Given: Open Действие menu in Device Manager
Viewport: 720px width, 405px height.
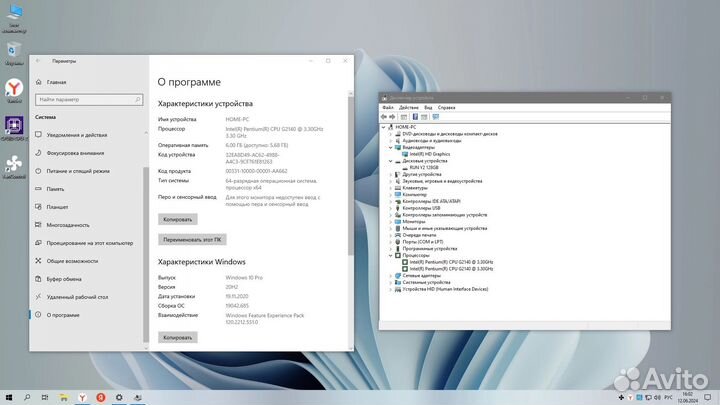Looking at the screenshot, I should point(409,107).
